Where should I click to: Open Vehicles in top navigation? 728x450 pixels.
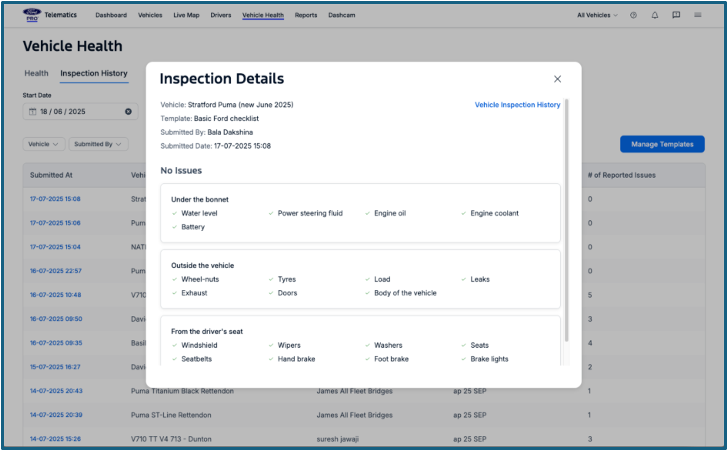150,15
